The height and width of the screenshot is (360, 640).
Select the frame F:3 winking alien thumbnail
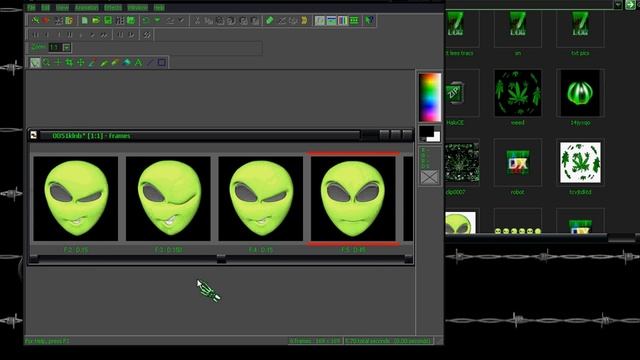168,198
